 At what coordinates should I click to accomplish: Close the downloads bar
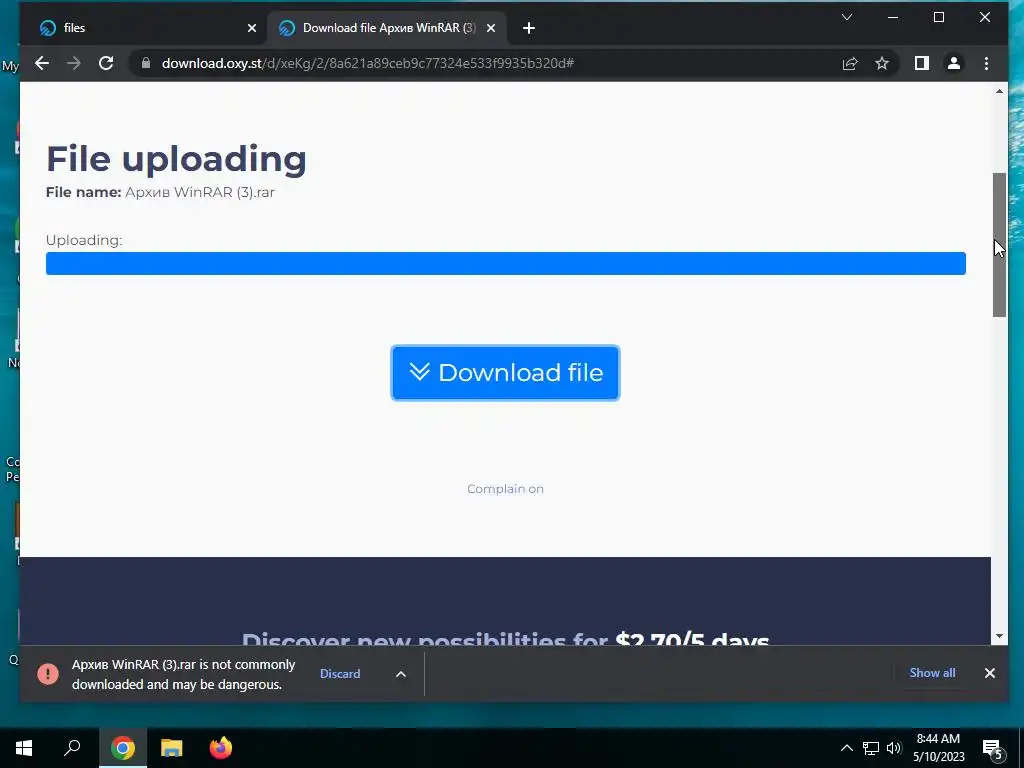tap(990, 673)
